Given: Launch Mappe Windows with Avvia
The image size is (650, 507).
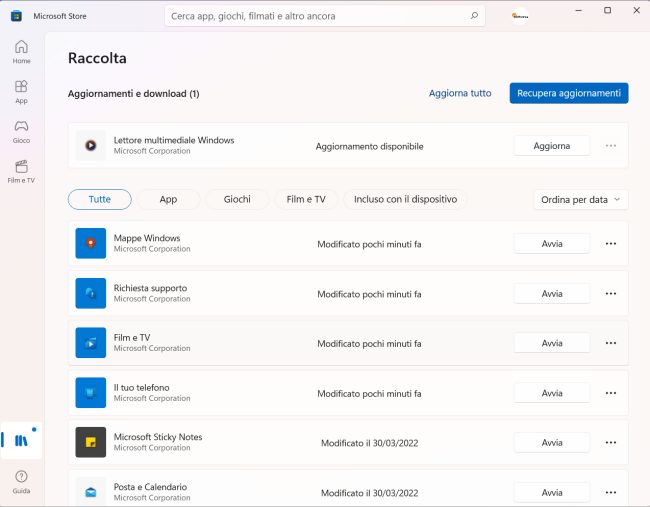Looking at the screenshot, I should [552, 244].
